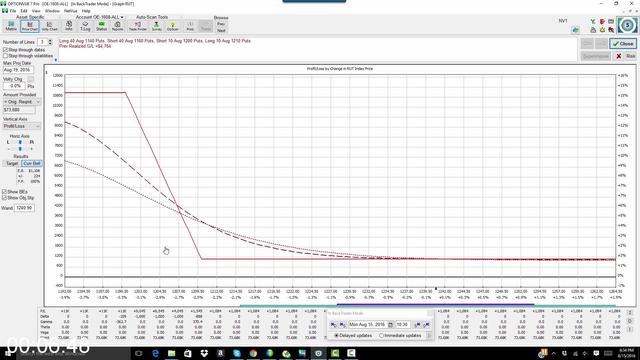Open Vertical Axis Profit/Loss dropdown
Screen dimensions: 640x360
(x=22, y=126)
